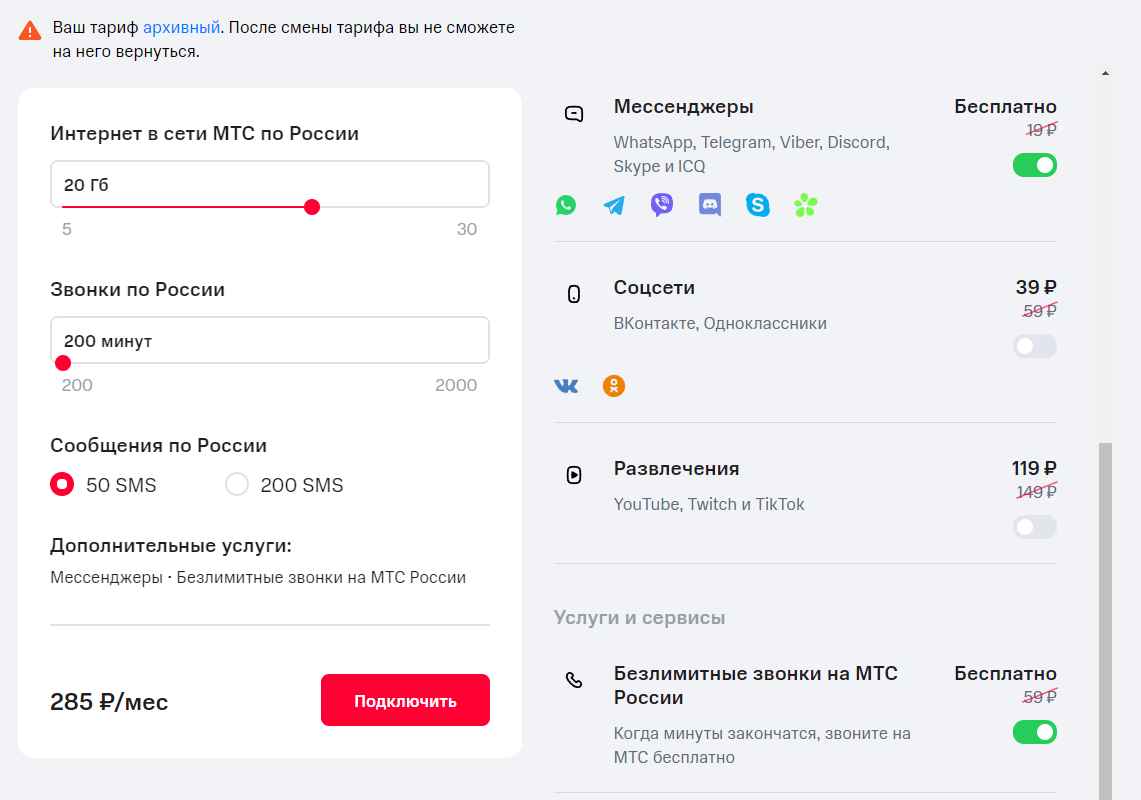Click the play icon beside Развлечения
Image resolution: width=1141 pixels, height=800 pixels.
pos(574,475)
